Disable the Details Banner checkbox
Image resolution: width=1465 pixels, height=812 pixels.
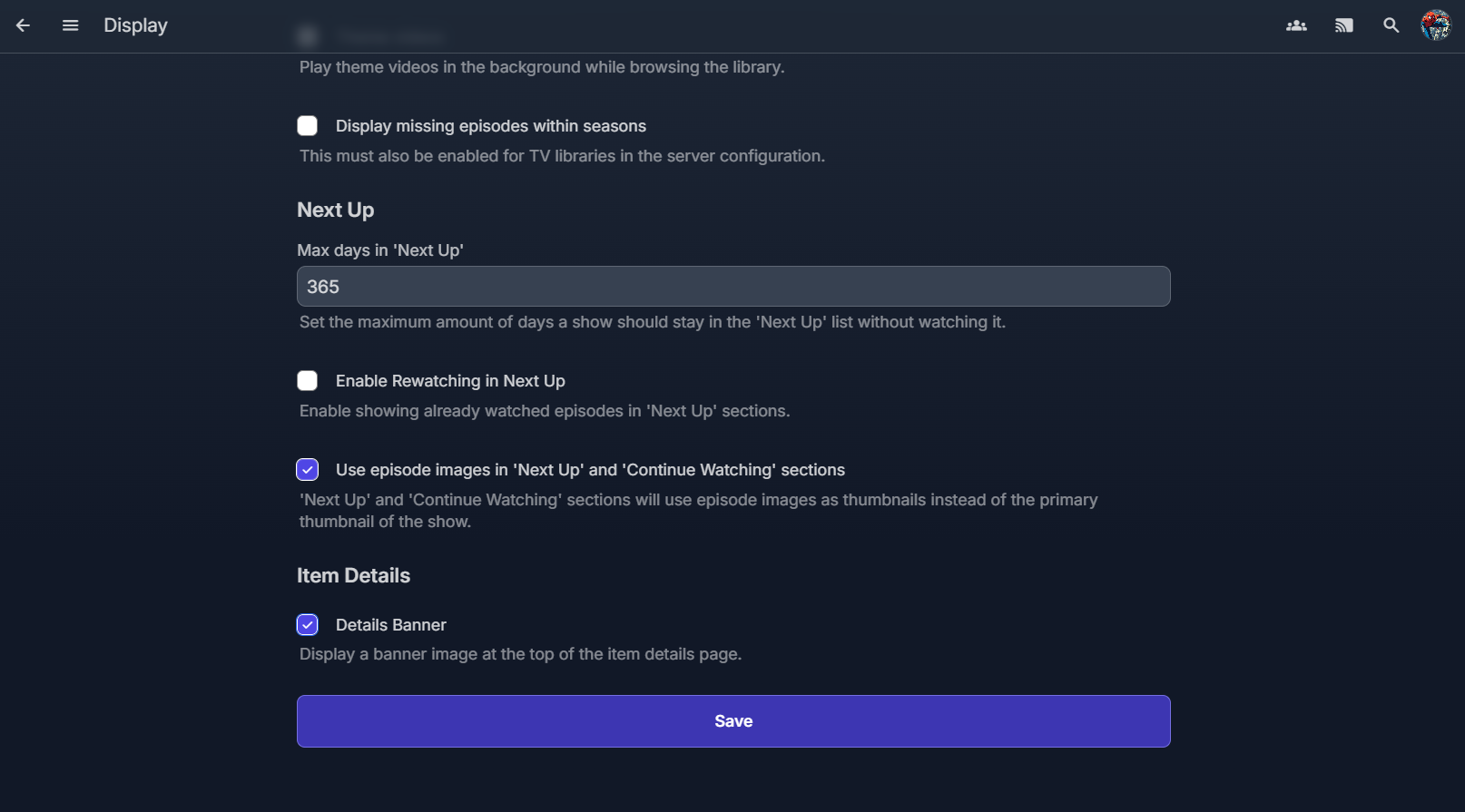tap(308, 625)
